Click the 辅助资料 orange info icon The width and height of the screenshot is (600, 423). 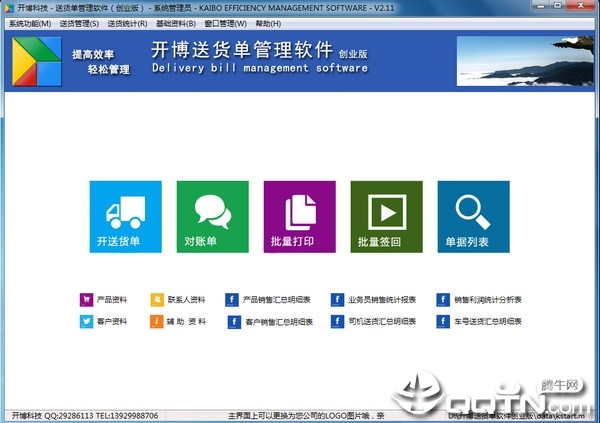pos(157,322)
